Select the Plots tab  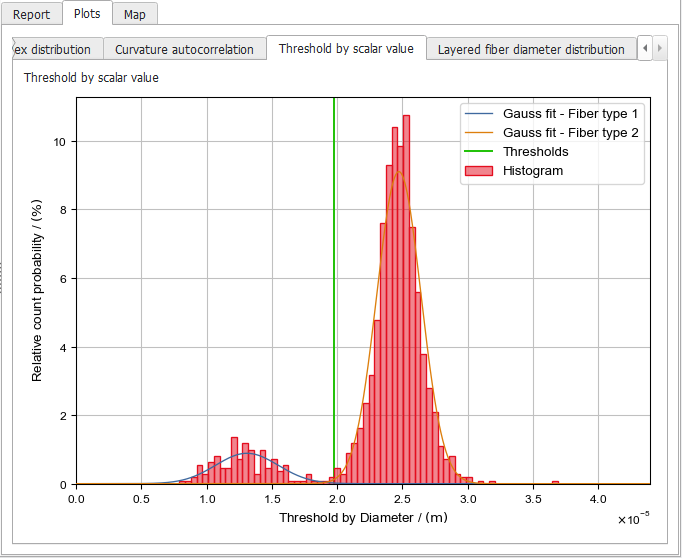(87, 13)
